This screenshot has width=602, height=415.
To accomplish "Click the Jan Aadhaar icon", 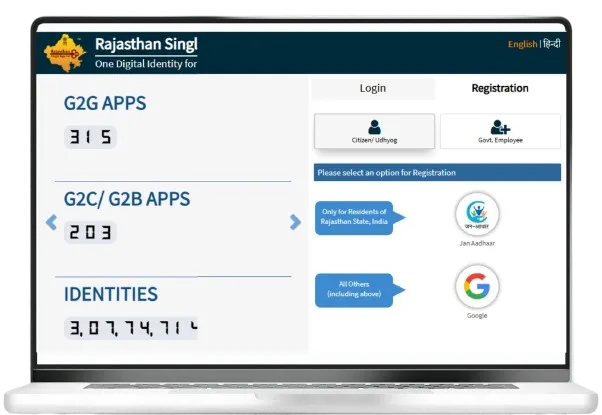I will click(477, 214).
